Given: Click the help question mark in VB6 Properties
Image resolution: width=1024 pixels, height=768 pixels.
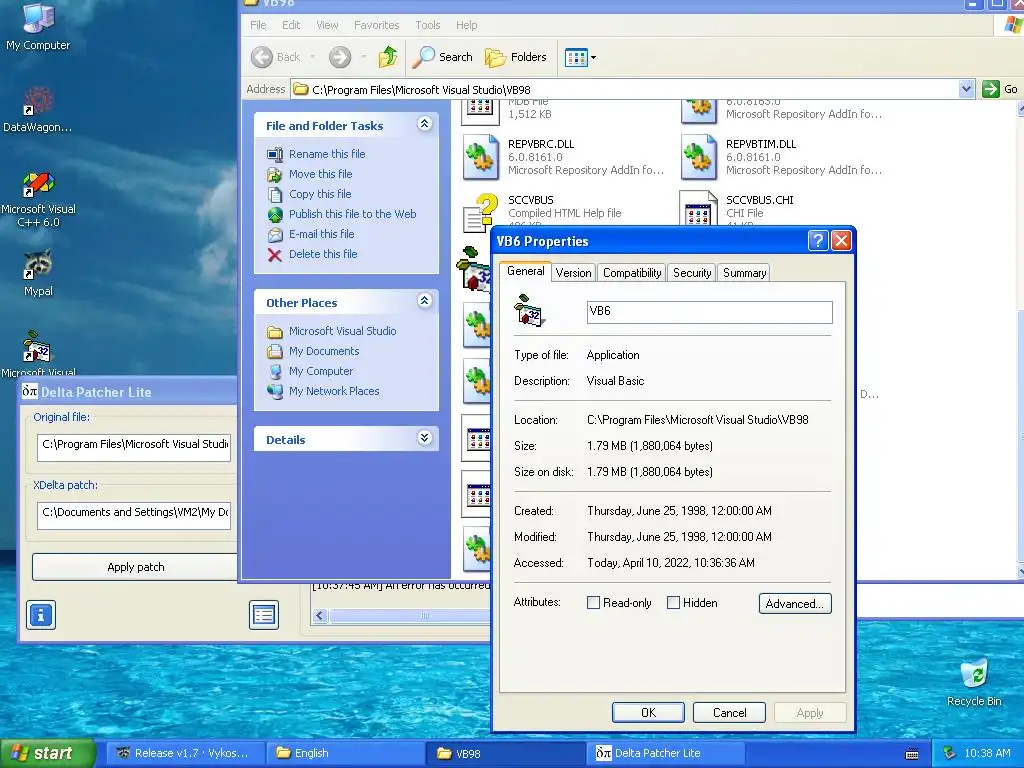Looking at the screenshot, I should 818,241.
